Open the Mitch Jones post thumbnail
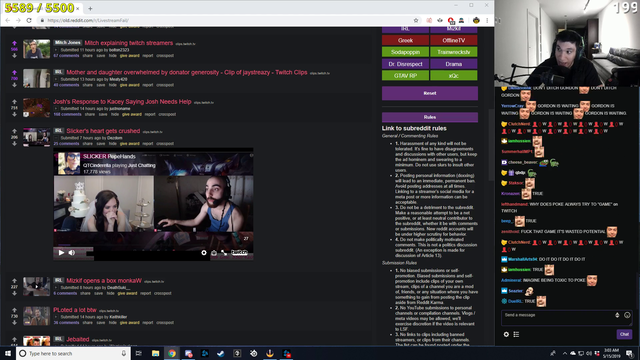Viewport: 640px width, 360px height. coord(36,49)
